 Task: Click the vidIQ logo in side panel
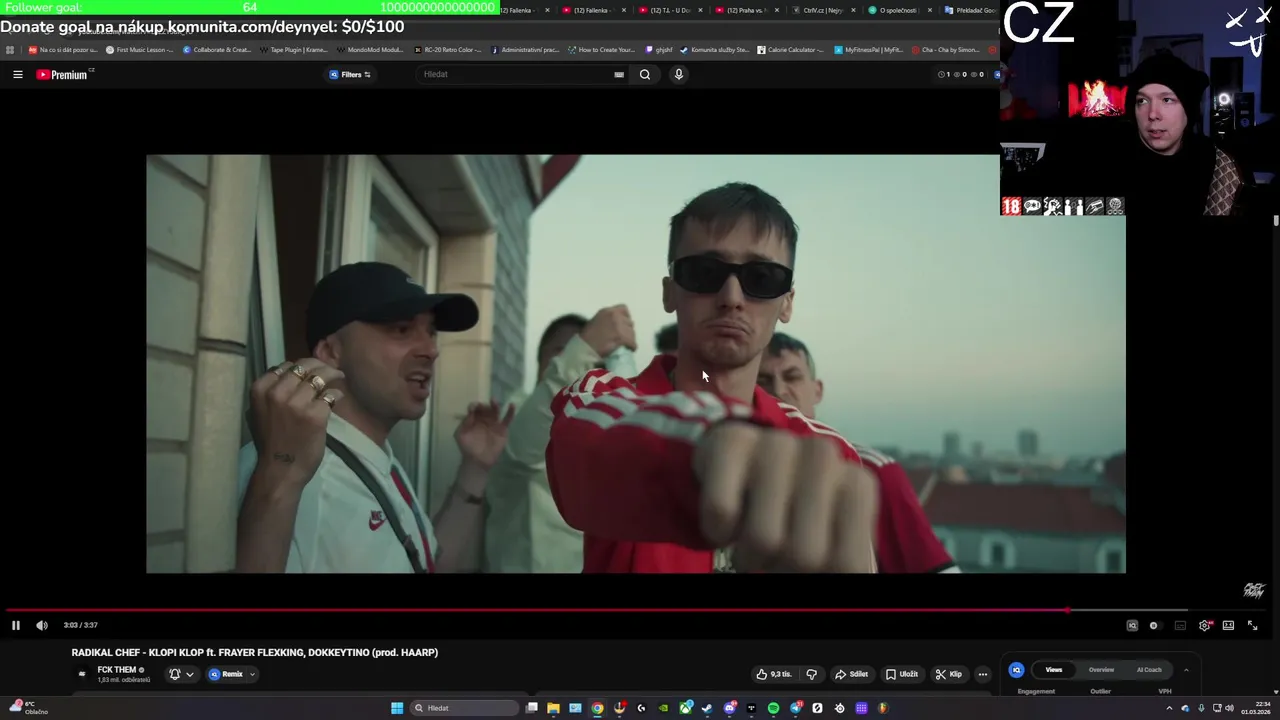(1016, 670)
